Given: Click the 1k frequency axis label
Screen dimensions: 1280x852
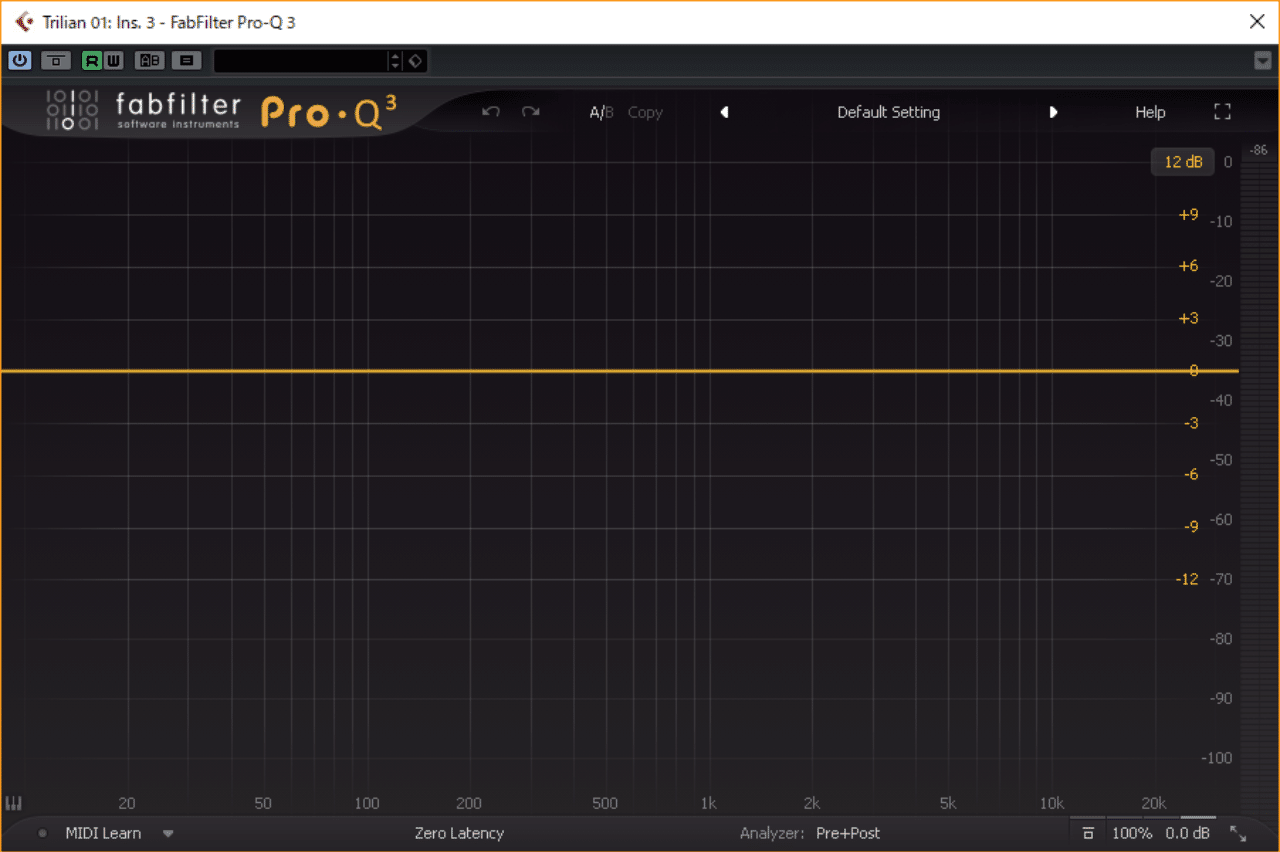Looking at the screenshot, I should (708, 803).
